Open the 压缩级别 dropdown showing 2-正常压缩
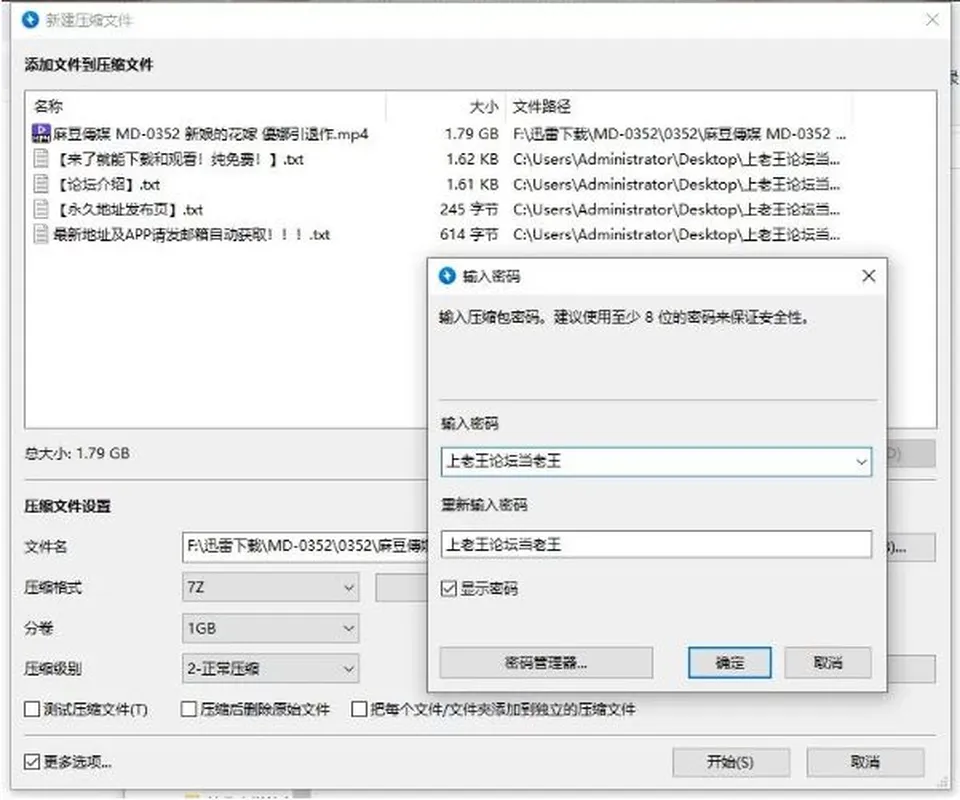The image size is (960, 800). tap(270, 668)
